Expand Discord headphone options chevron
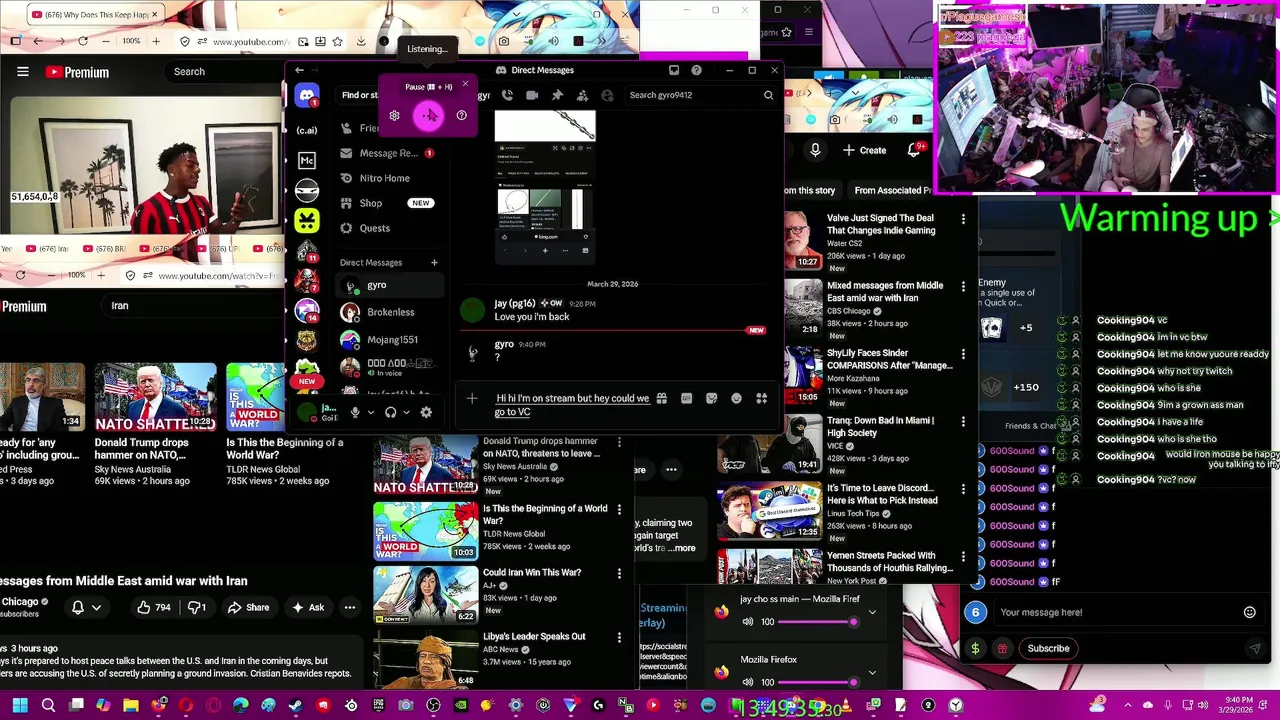Screen dimensions: 1280x720 (x=406, y=412)
